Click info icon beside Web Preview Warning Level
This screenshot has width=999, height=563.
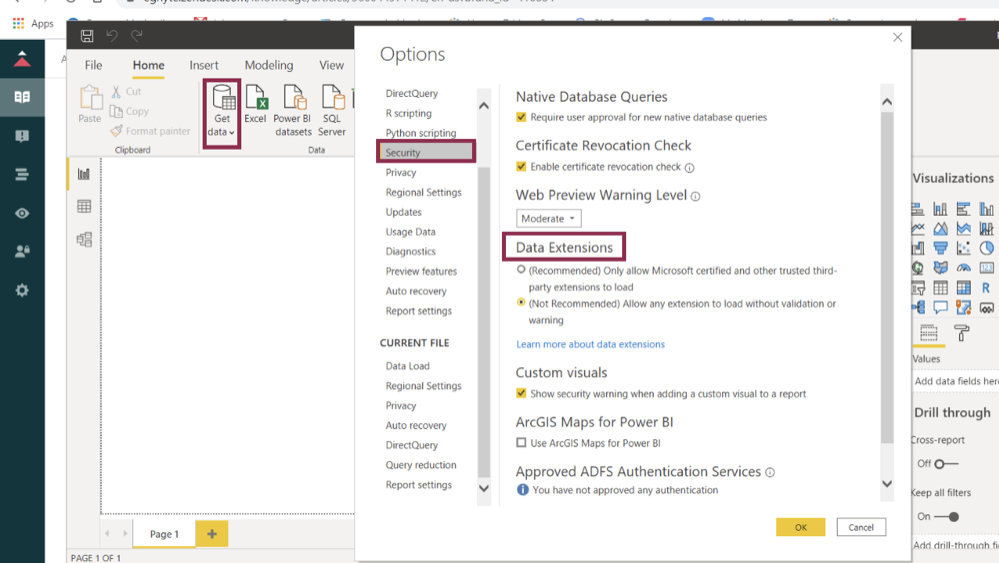coord(696,197)
